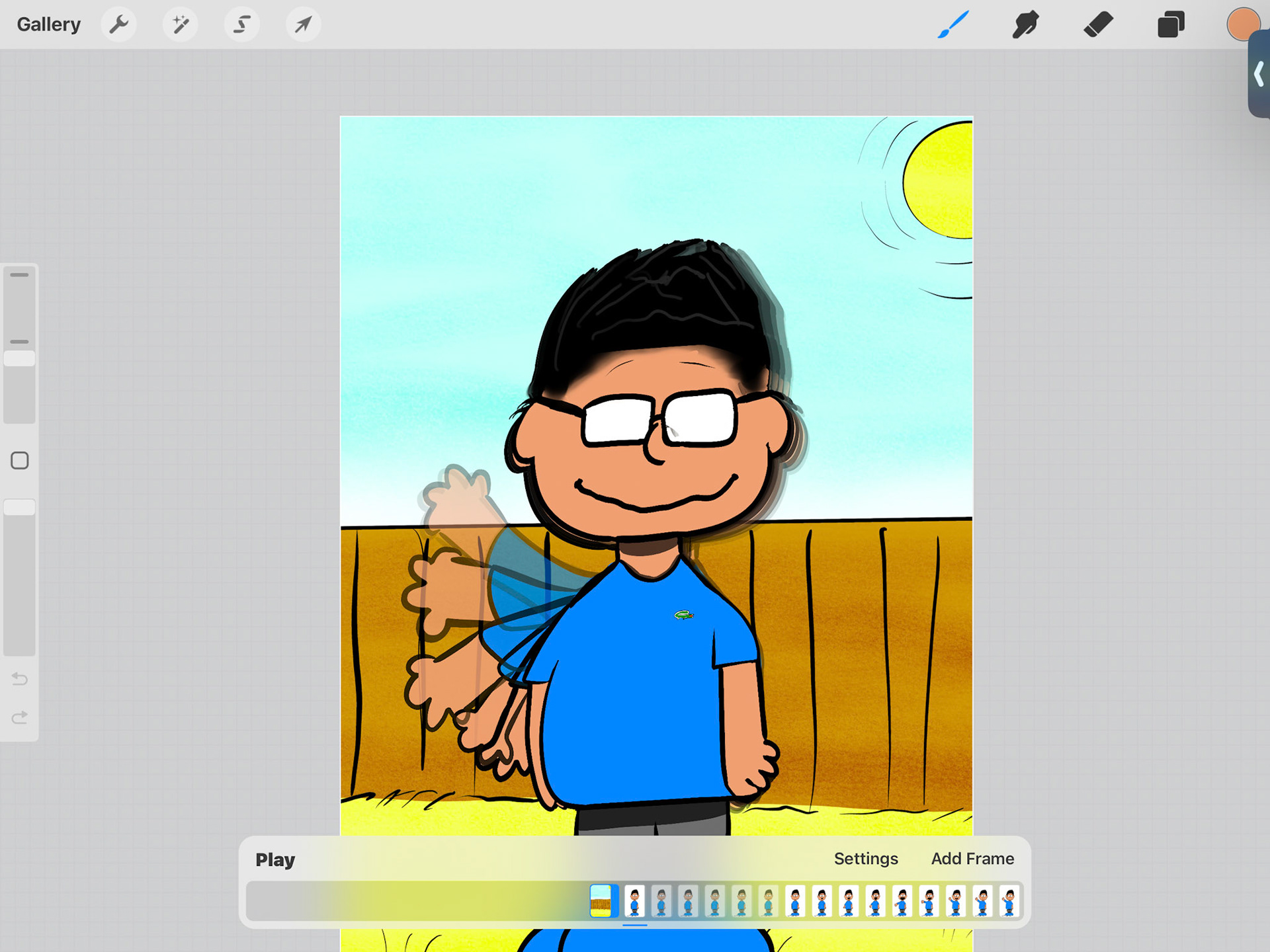
Task: Expand the side panel chevron tab
Action: pyautogui.click(x=1259, y=74)
